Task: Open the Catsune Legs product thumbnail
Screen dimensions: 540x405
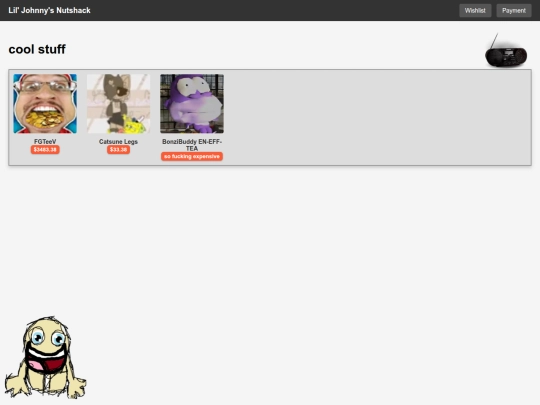Action: [118, 104]
